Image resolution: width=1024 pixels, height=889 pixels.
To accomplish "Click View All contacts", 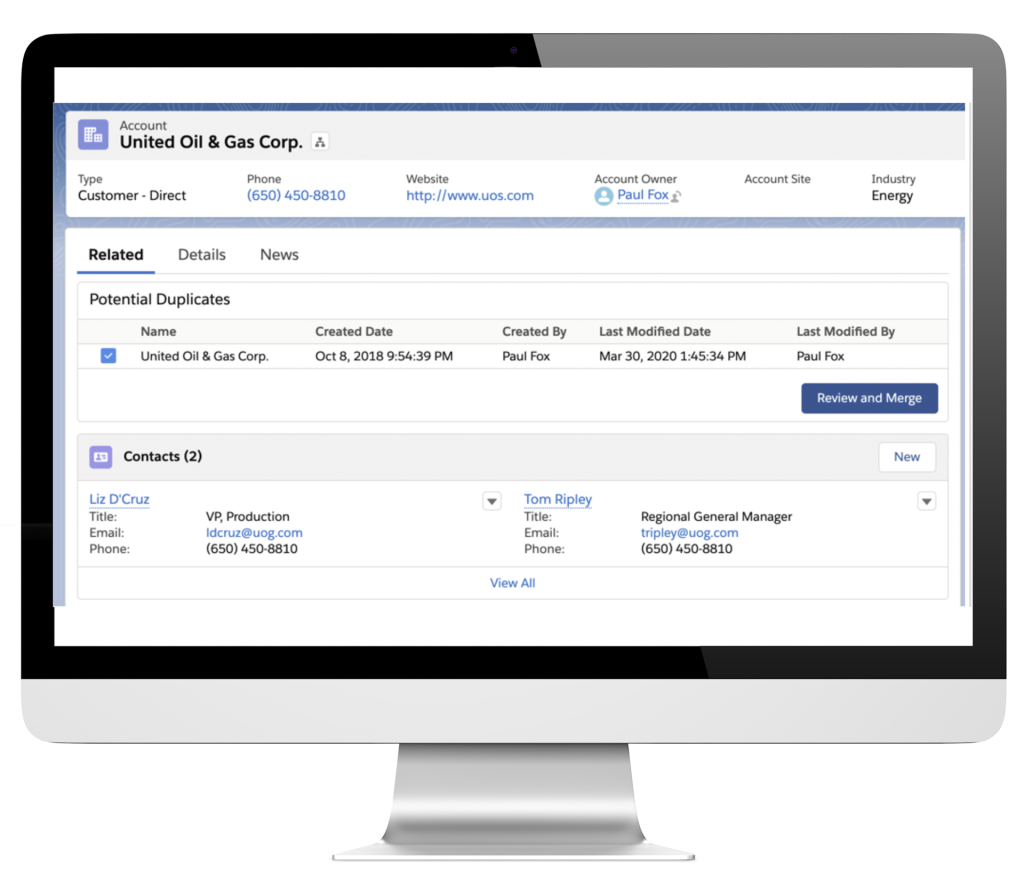I will 512,583.
